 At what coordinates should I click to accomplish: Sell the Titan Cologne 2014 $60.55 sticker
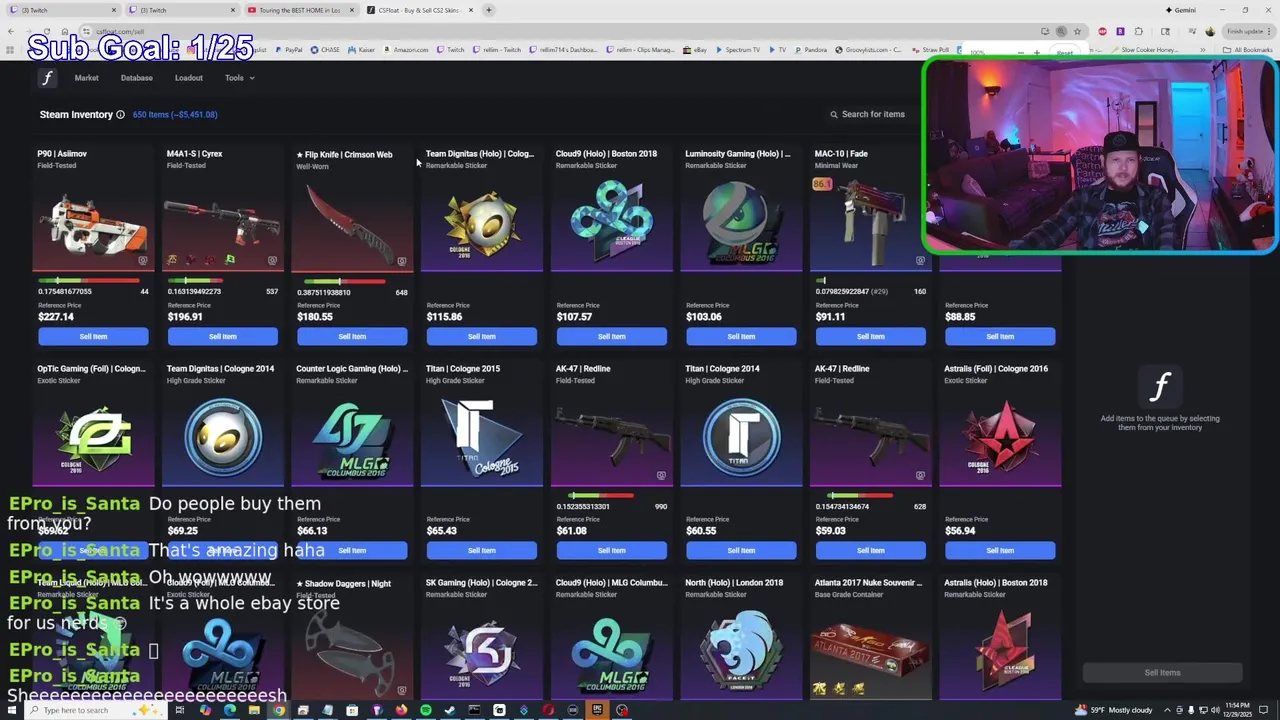point(741,550)
